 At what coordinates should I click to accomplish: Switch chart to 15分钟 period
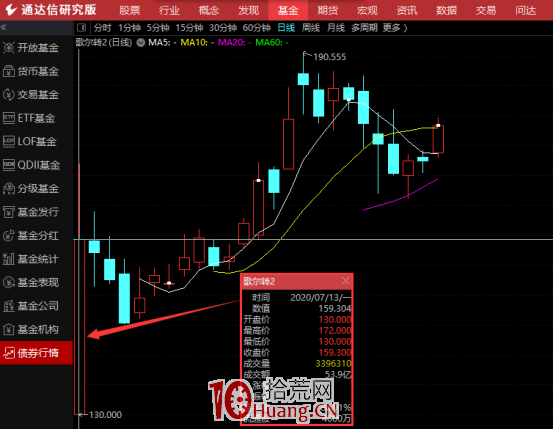[x=189, y=28]
